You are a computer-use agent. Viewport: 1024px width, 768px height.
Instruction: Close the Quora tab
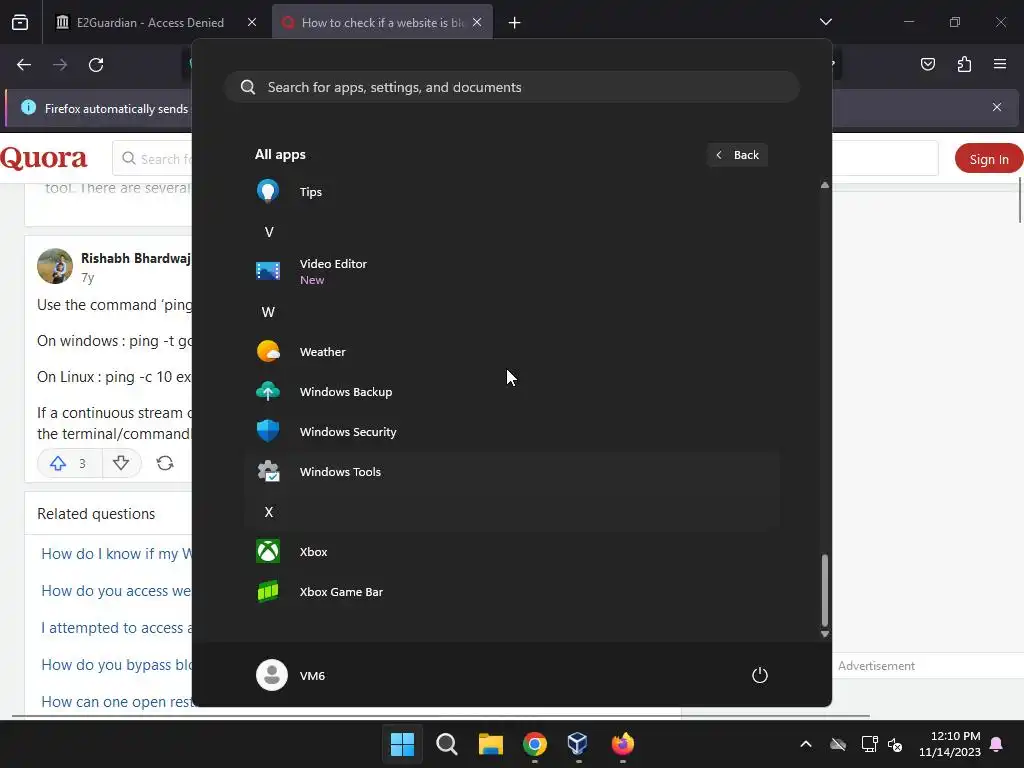477,22
